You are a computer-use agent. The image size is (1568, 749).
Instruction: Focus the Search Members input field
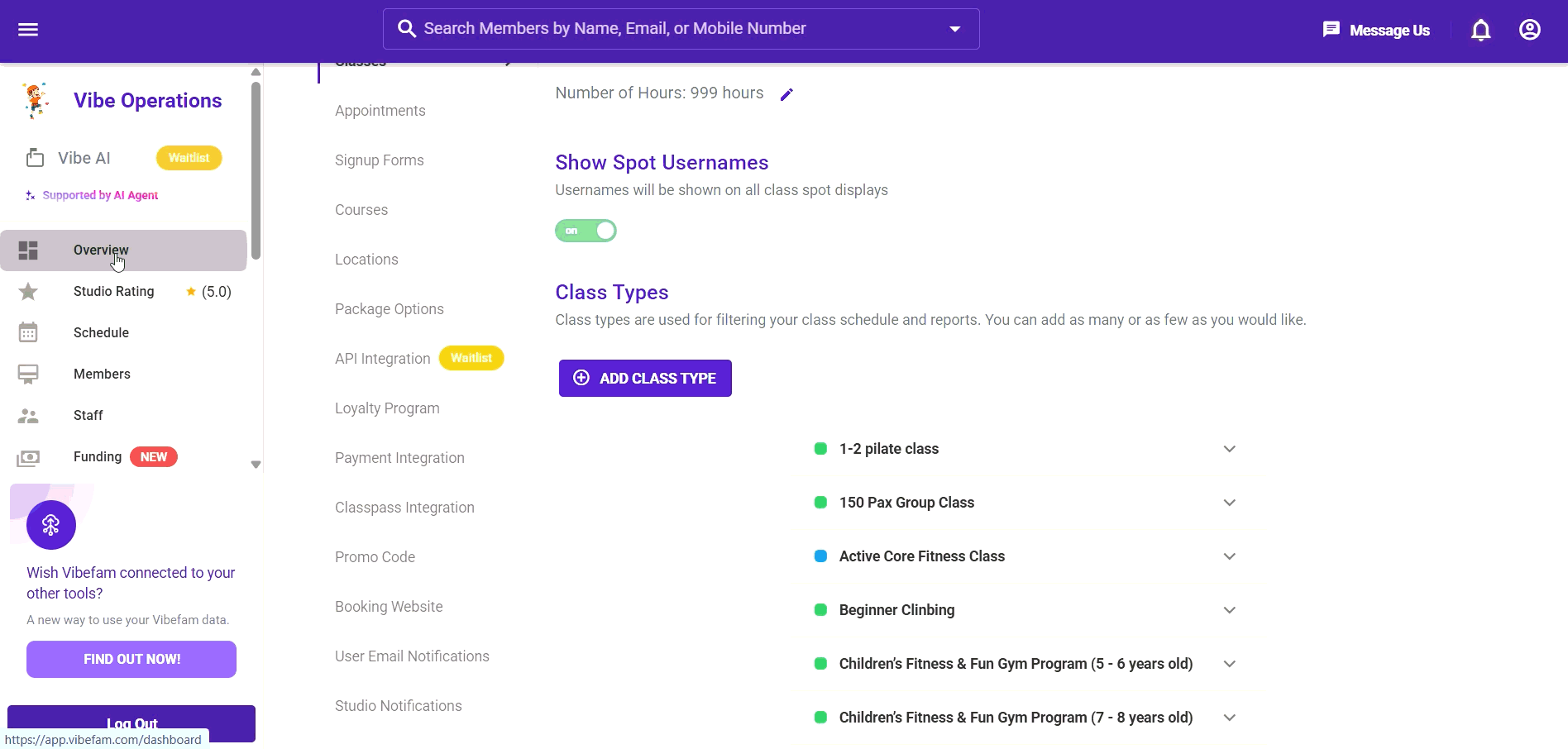point(681,29)
